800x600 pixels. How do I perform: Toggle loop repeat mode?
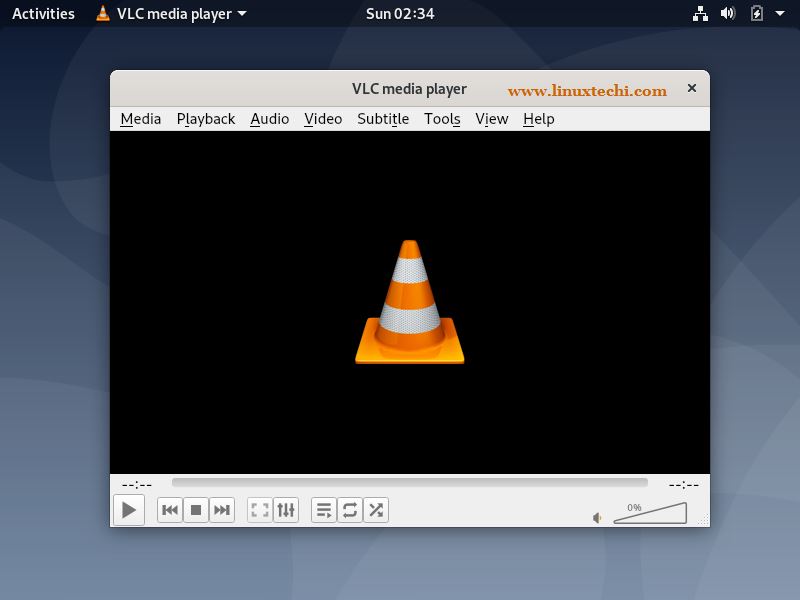pyautogui.click(x=350, y=510)
